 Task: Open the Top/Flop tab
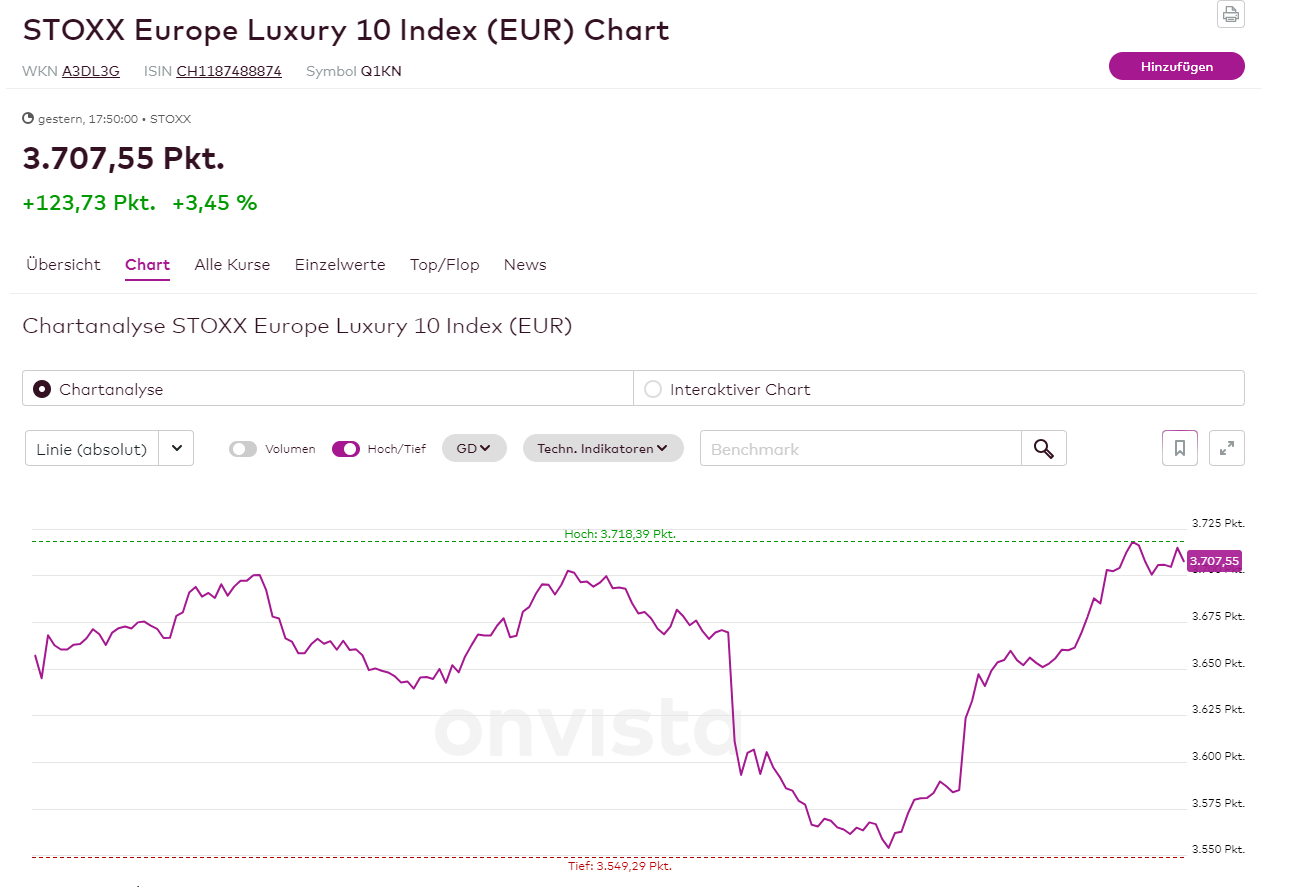444,265
